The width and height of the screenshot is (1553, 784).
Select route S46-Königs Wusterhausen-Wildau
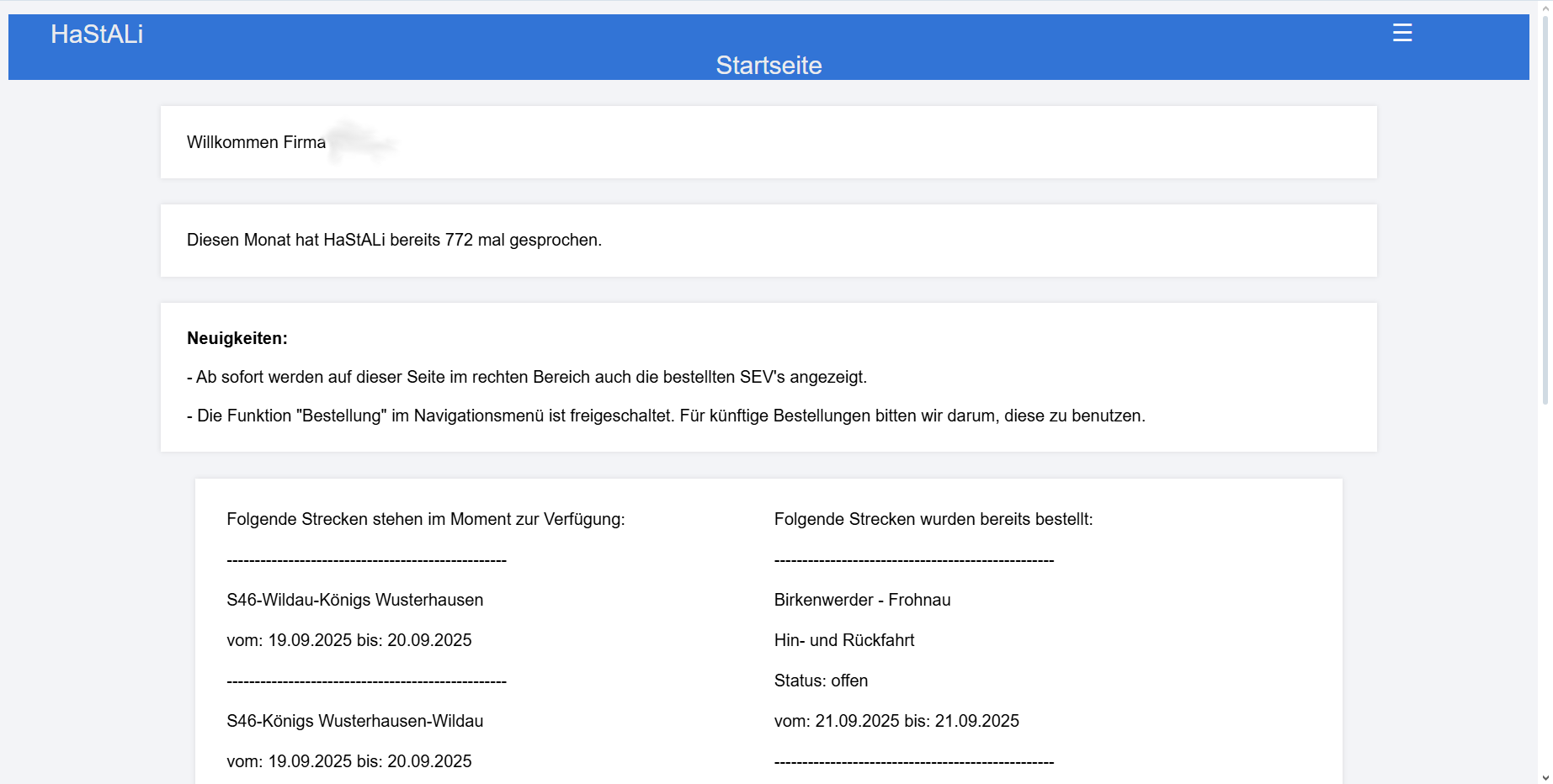tap(355, 721)
